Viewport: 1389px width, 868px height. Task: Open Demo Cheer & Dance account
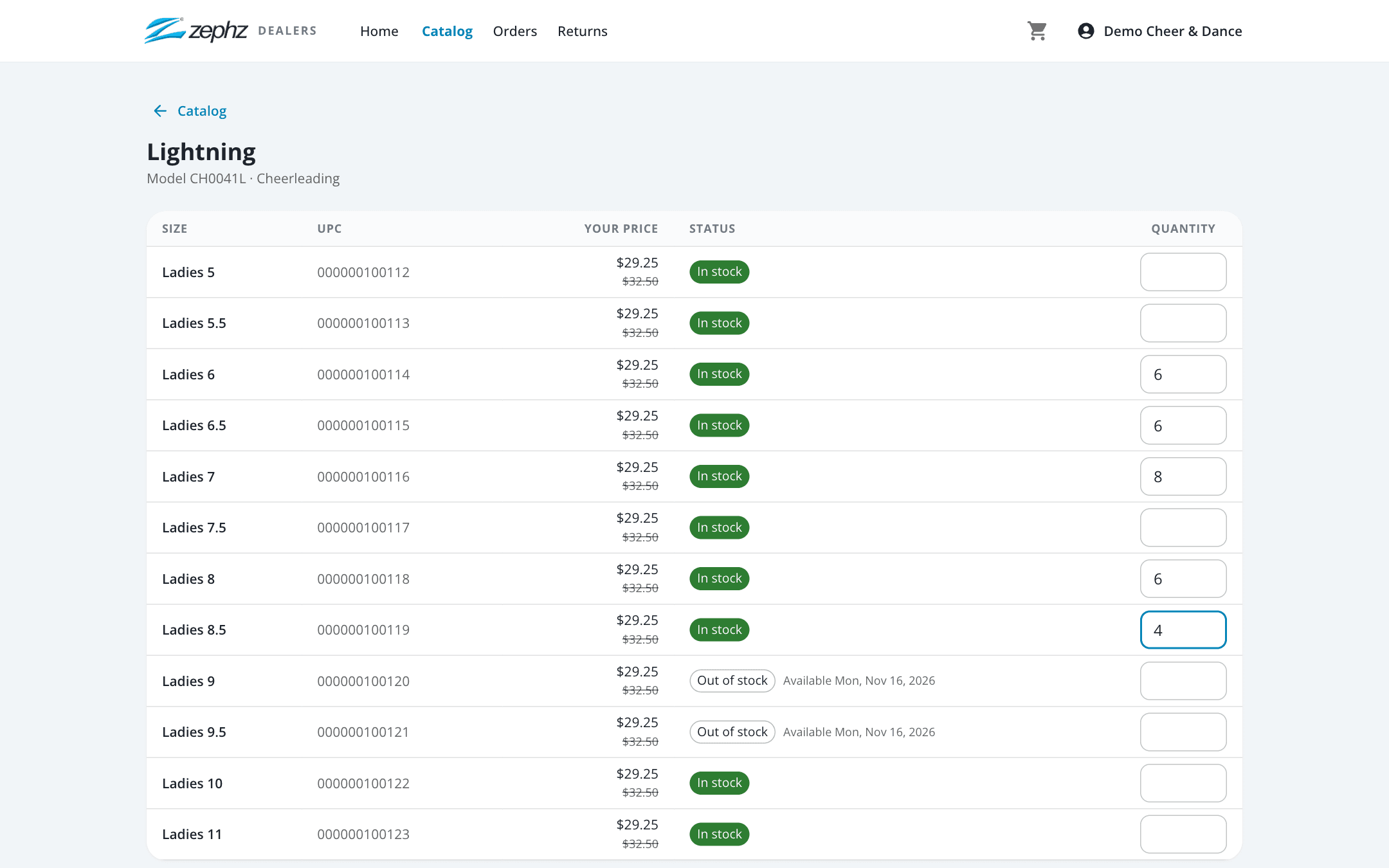(1173, 31)
